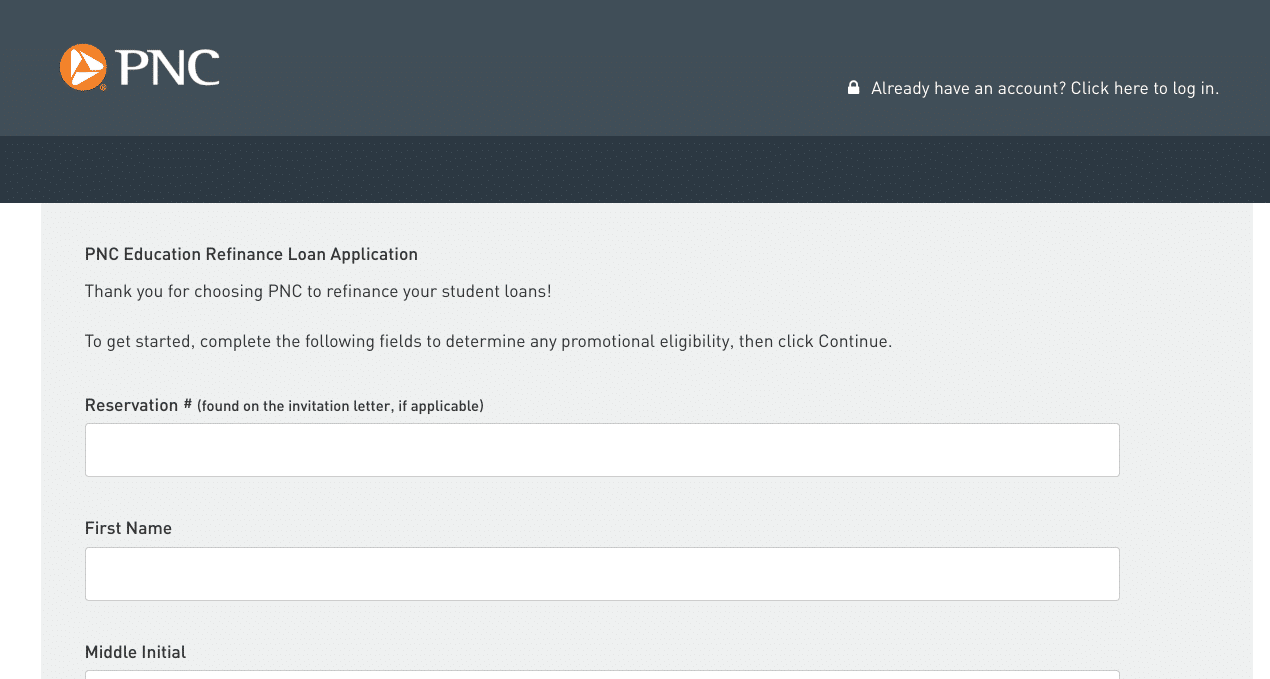Image resolution: width=1270 pixels, height=679 pixels.
Task: Select the First Name text box
Action: tap(601, 574)
